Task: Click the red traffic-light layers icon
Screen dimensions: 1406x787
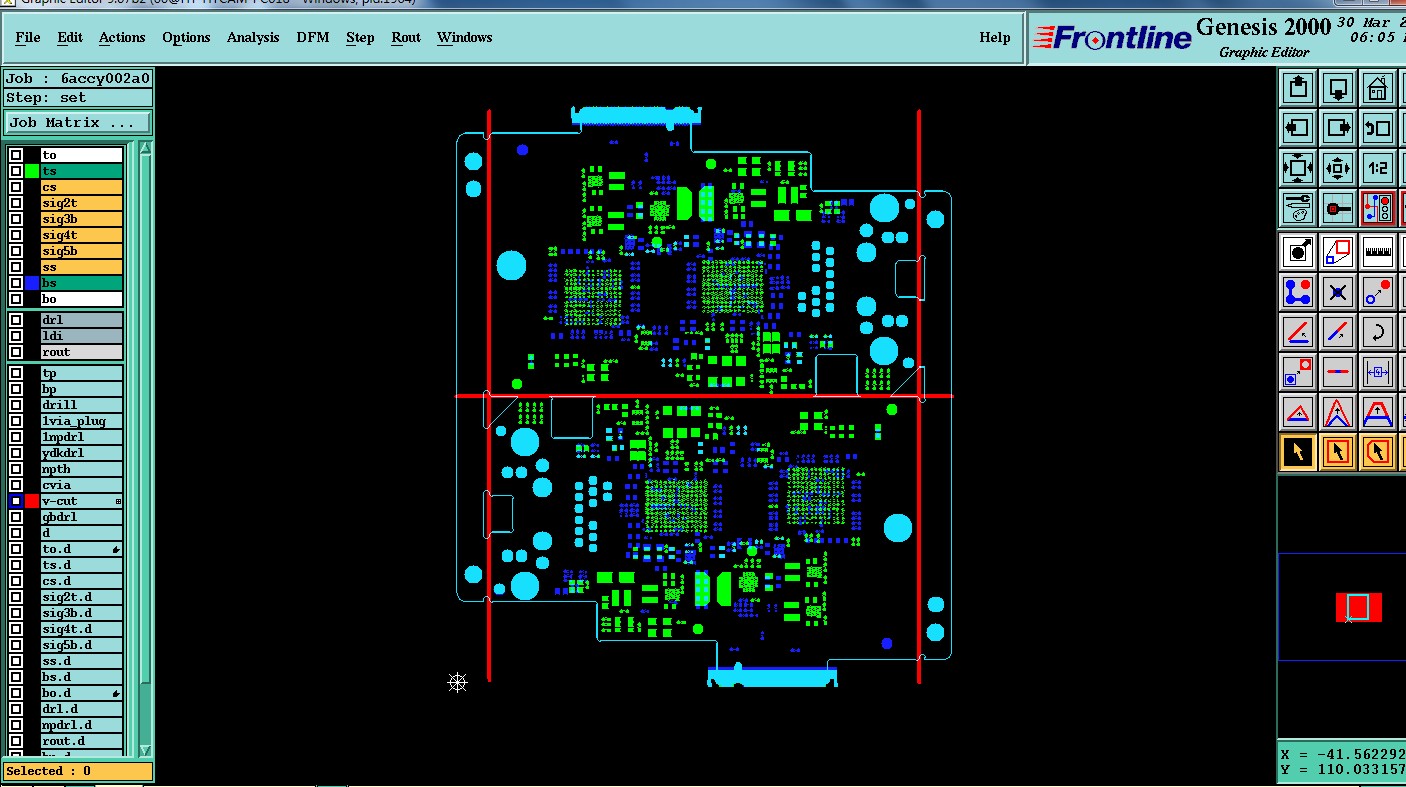Action: click(x=1378, y=208)
